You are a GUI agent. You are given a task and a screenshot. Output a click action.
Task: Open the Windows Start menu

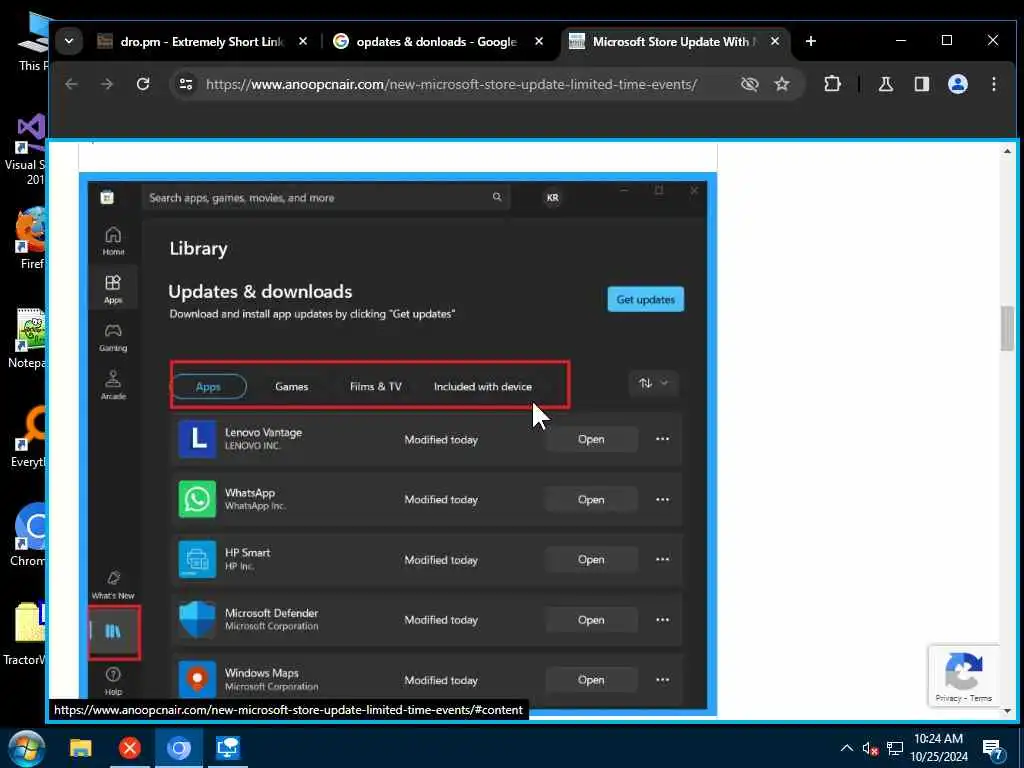26,748
